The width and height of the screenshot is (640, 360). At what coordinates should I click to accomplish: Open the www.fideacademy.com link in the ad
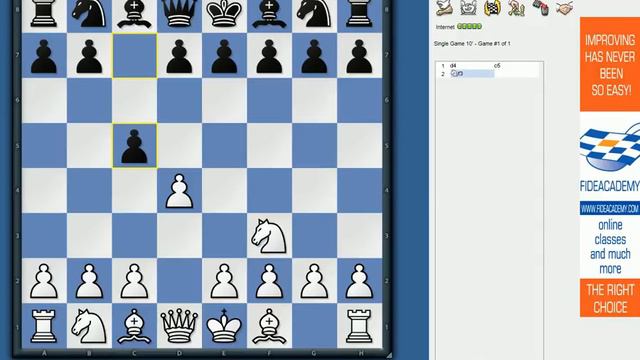pos(610,209)
